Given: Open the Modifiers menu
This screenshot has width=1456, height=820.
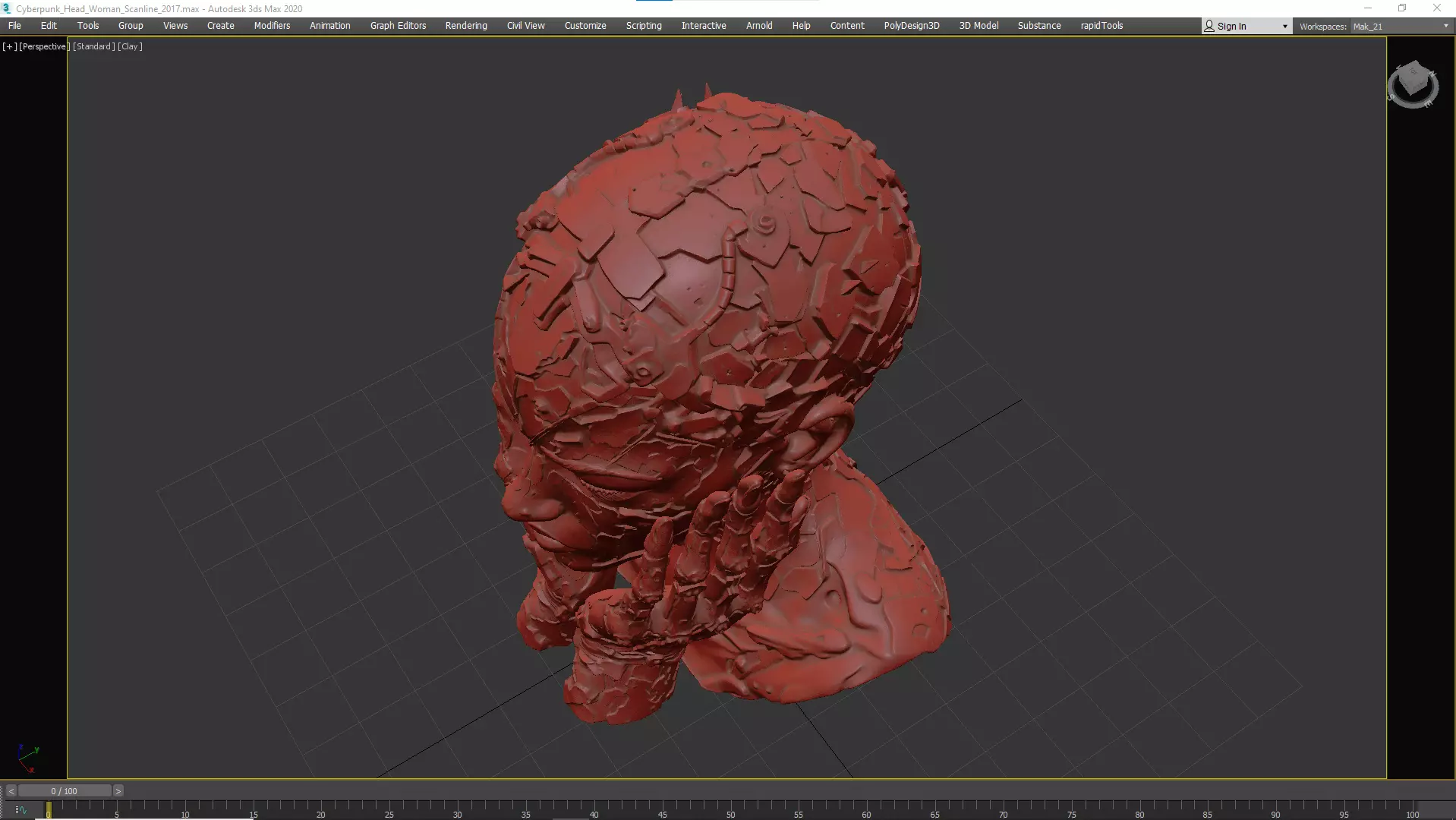Looking at the screenshot, I should tap(272, 26).
